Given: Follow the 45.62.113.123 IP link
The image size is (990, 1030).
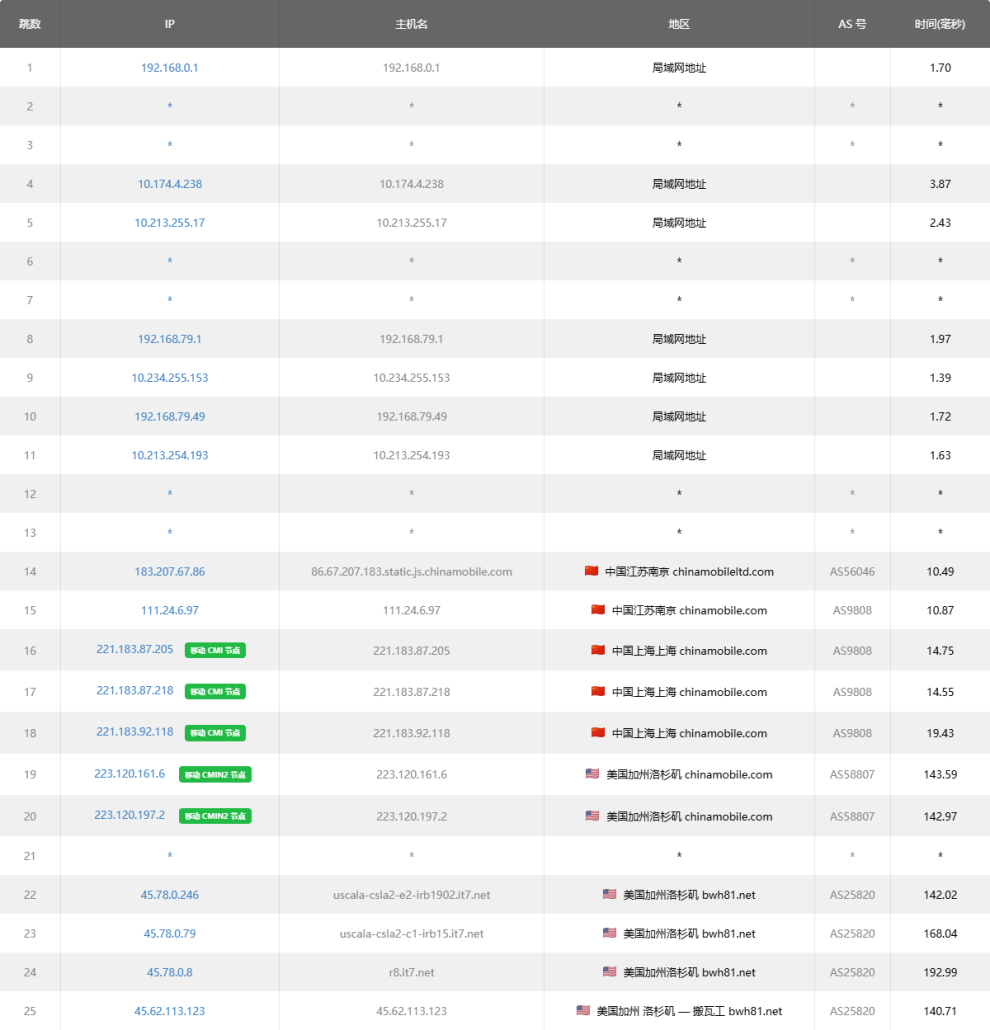Looking at the screenshot, I should (x=170, y=1011).
